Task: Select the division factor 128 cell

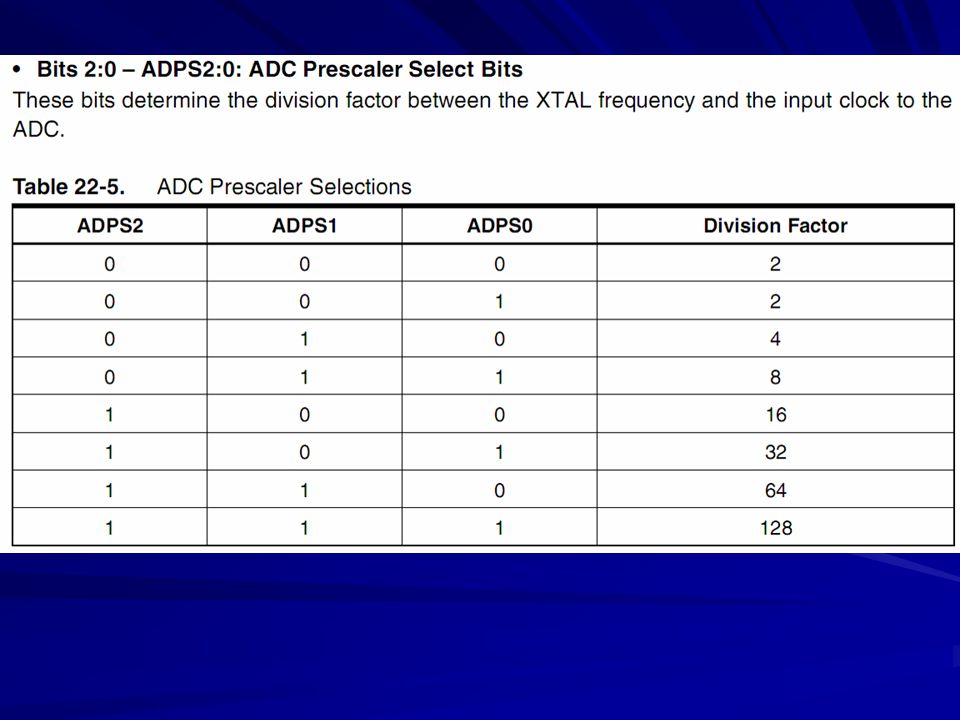Action: pyautogui.click(x=776, y=527)
